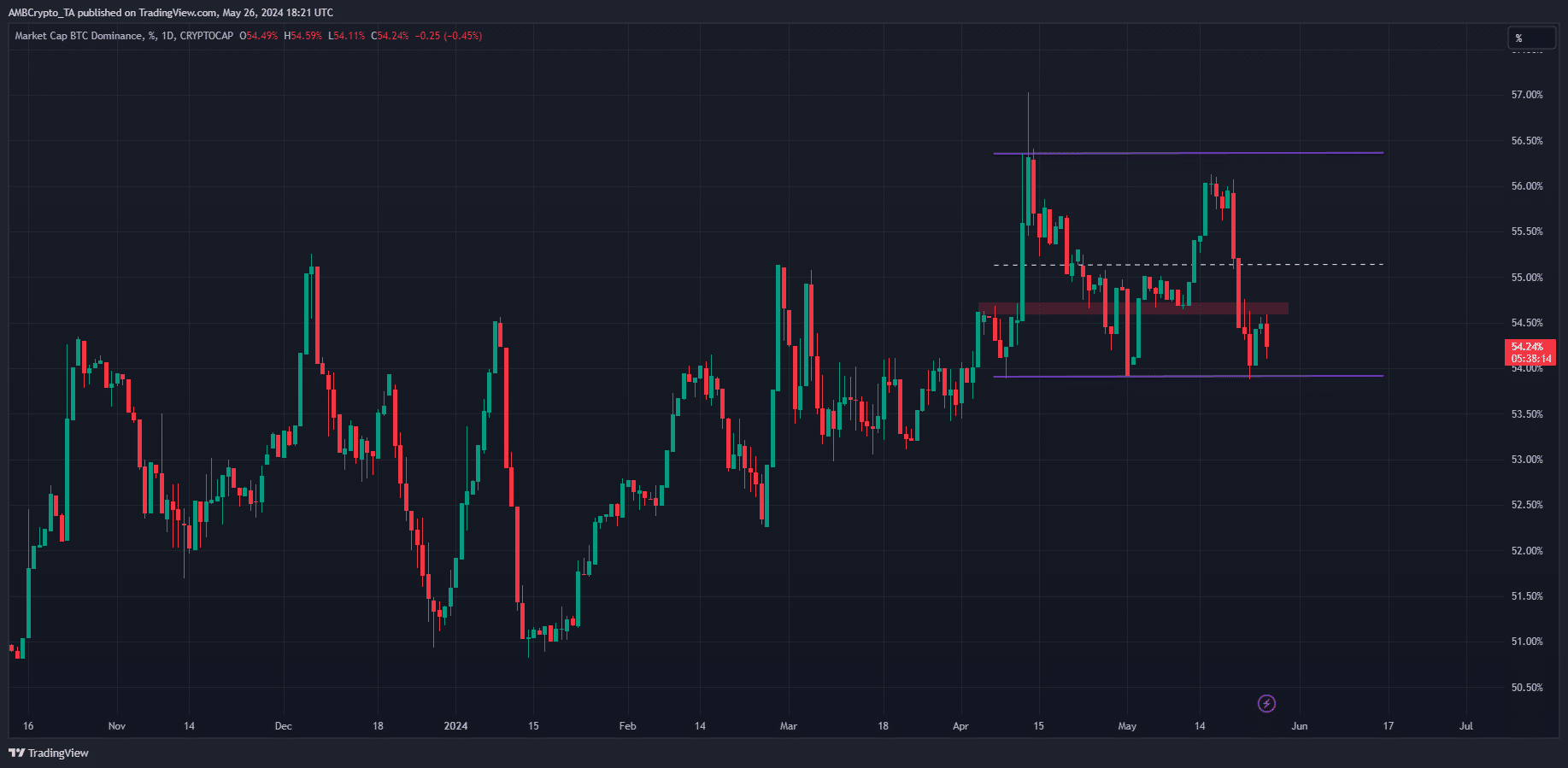The height and width of the screenshot is (768, 1568).
Task: Select the upper purple range line near 56.50%
Action: pos(1188,153)
